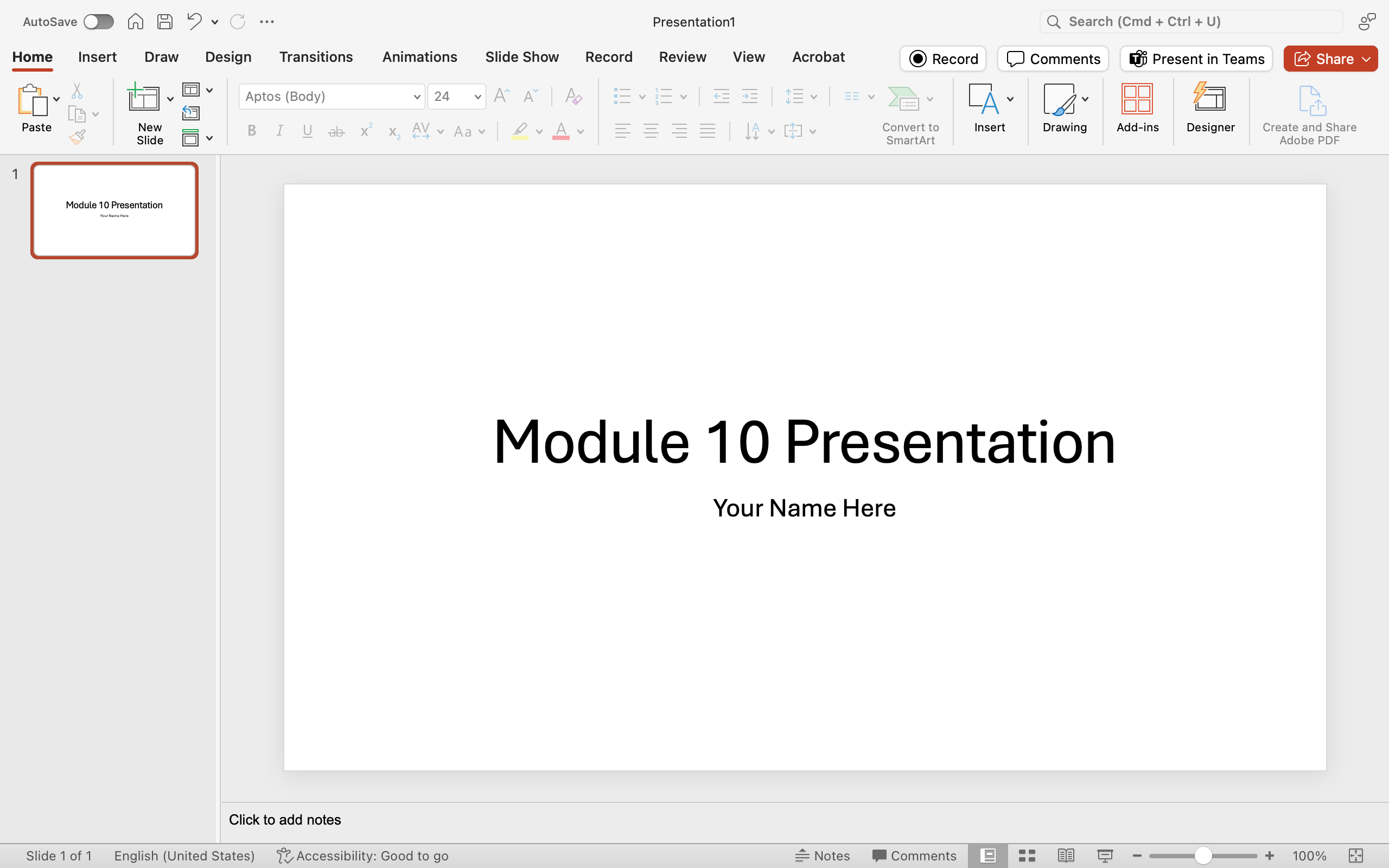
Task: Click Accessibility: Good to go status
Action: pos(362,856)
